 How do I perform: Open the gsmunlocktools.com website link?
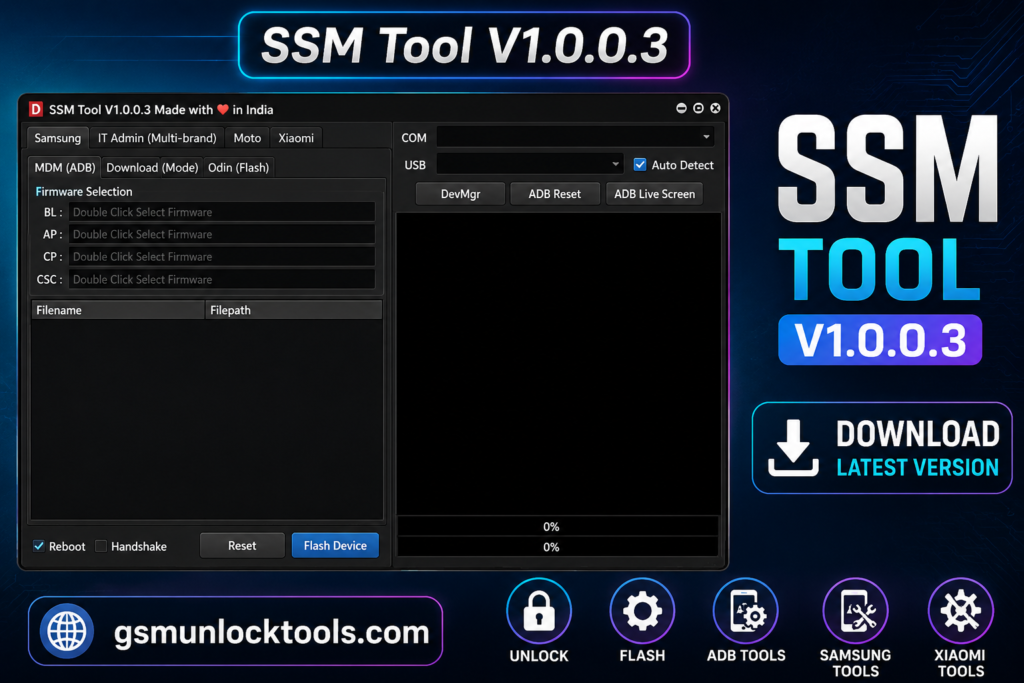[x=235, y=631]
